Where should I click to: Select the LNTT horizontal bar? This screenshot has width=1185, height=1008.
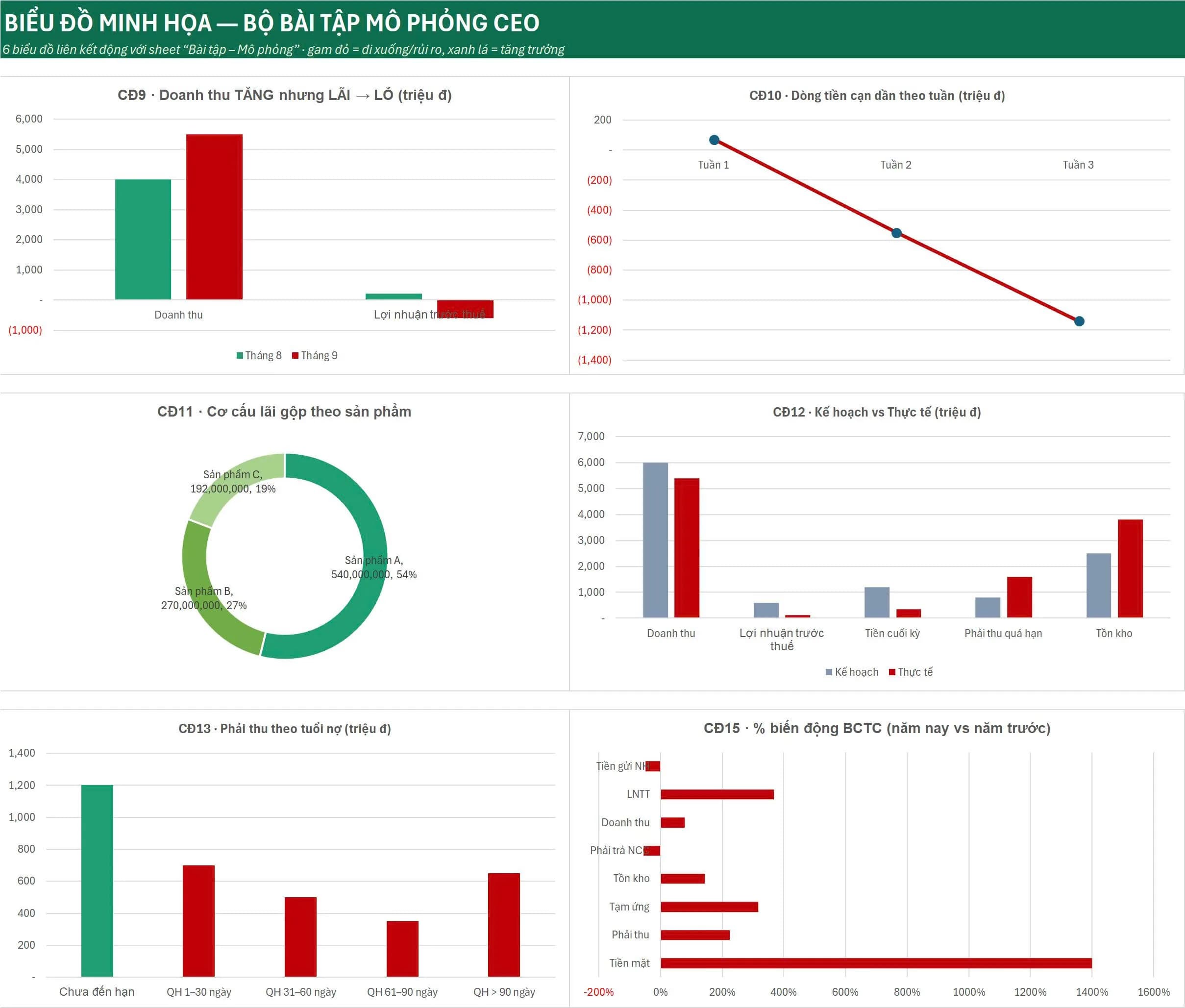pos(717,794)
